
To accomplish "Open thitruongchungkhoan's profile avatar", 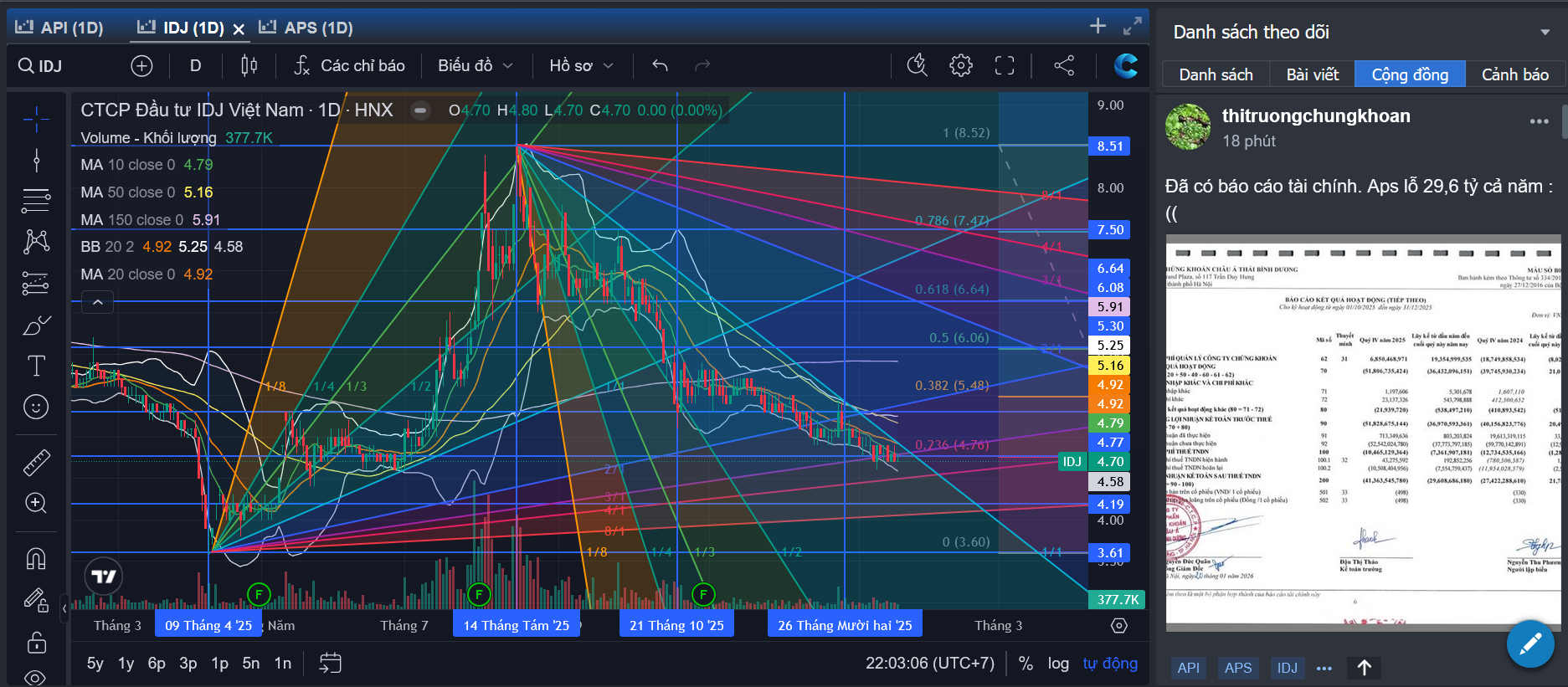I will tap(1188, 127).
